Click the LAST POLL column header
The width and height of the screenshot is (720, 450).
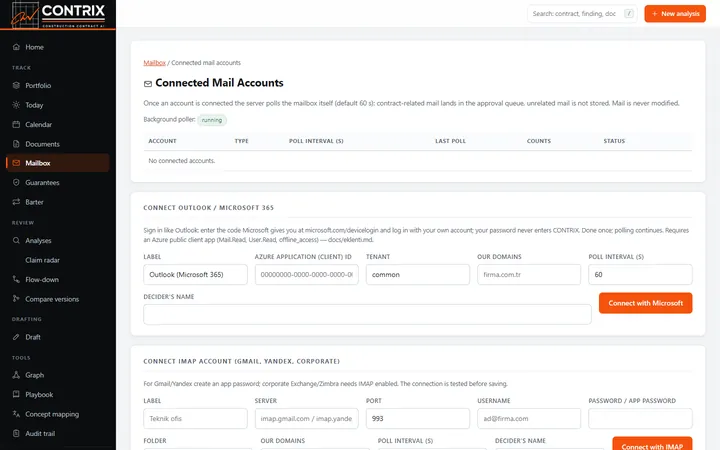click(x=450, y=141)
